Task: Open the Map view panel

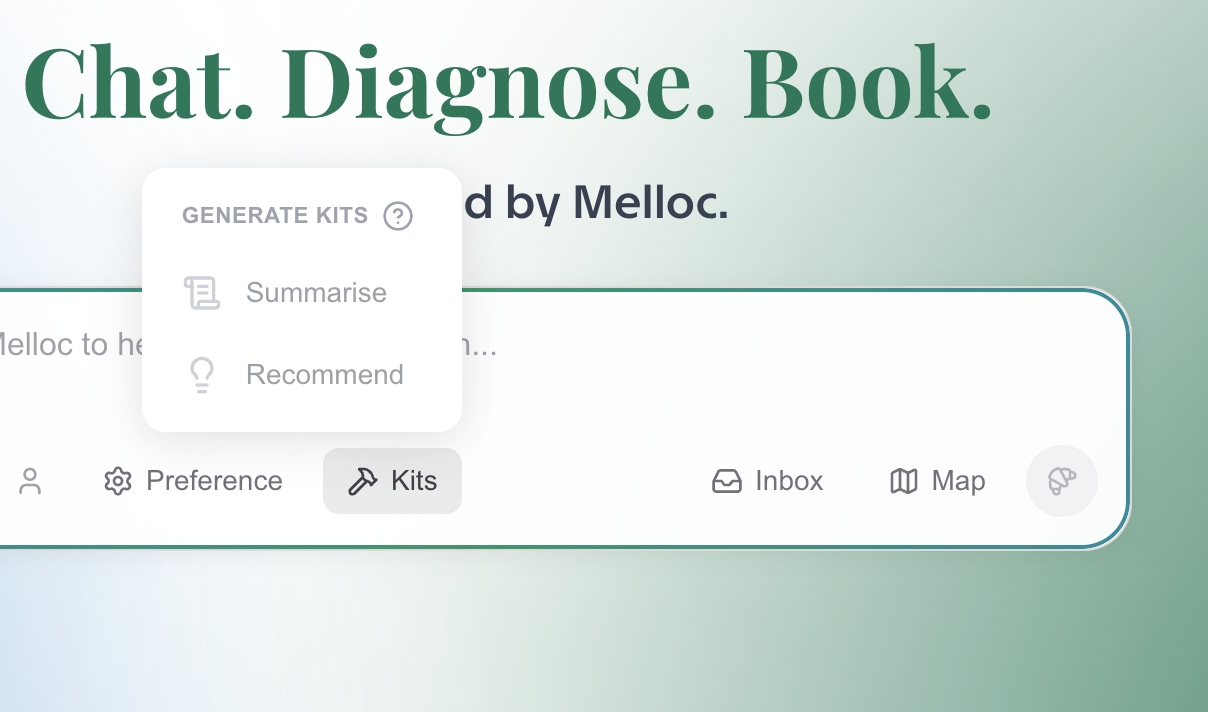Action: click(x=936, y=481)
